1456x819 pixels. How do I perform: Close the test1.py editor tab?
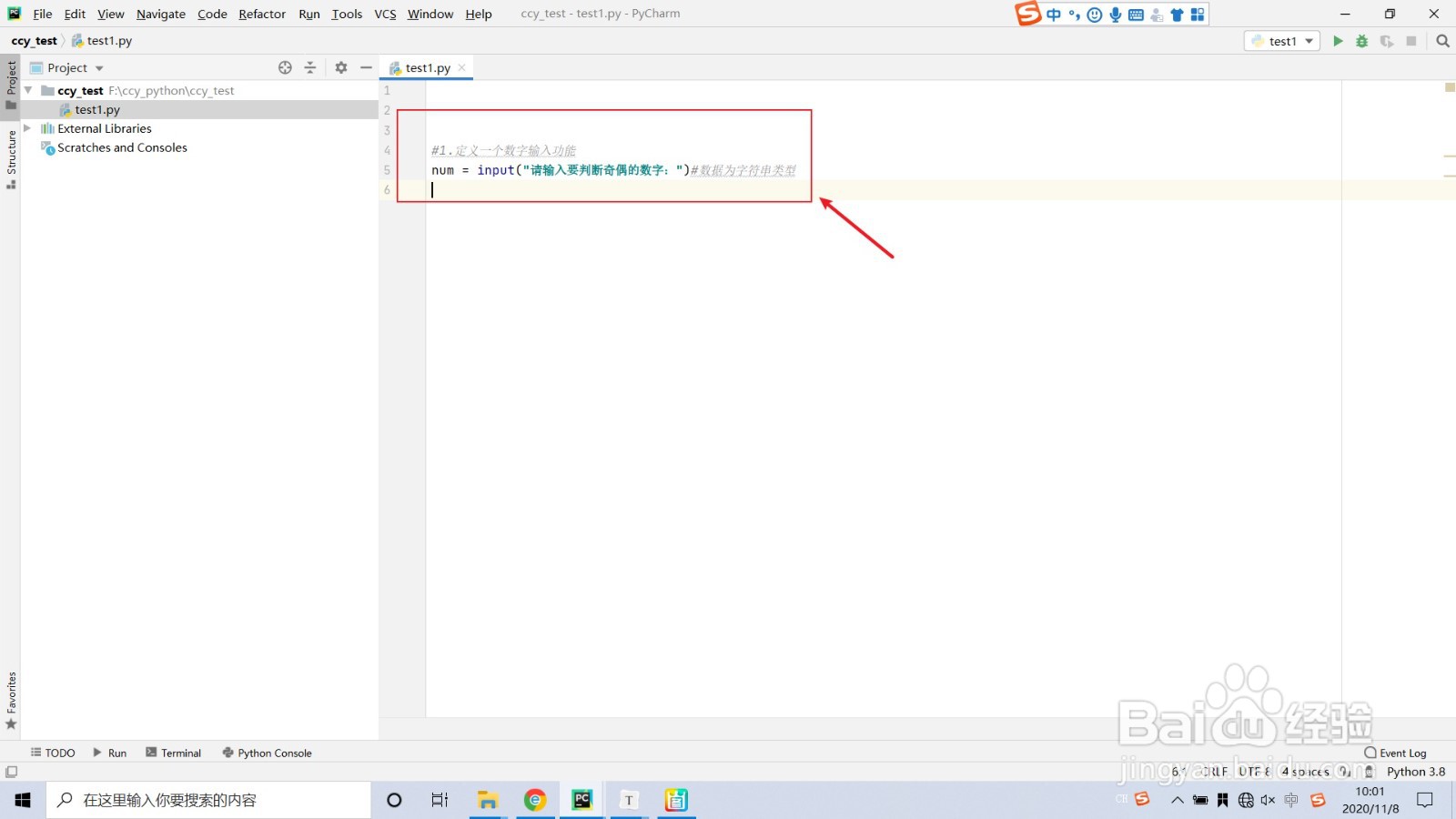462,67
